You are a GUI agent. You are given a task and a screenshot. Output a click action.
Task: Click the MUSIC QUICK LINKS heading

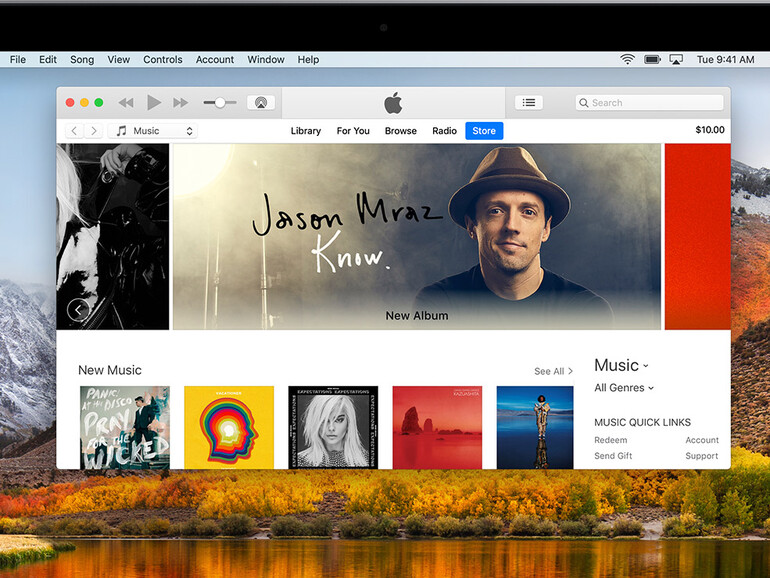(x=642, y=422)
